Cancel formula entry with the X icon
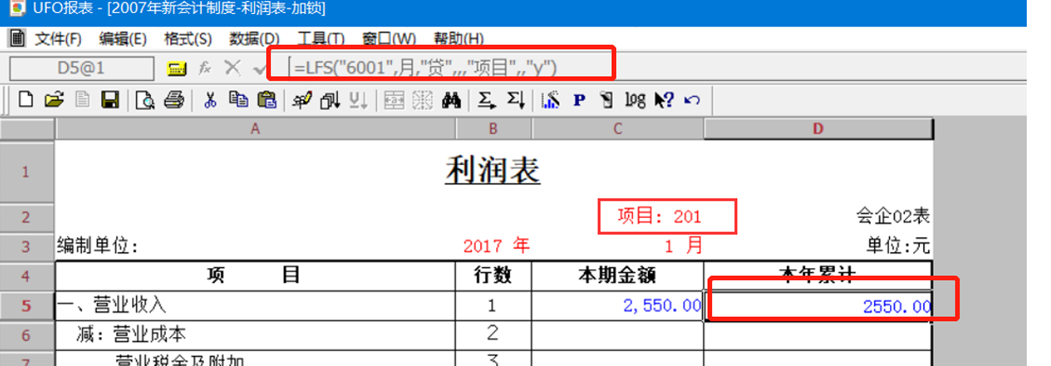The height and width of the screenshot is (366, 1051). pos(232,68)
